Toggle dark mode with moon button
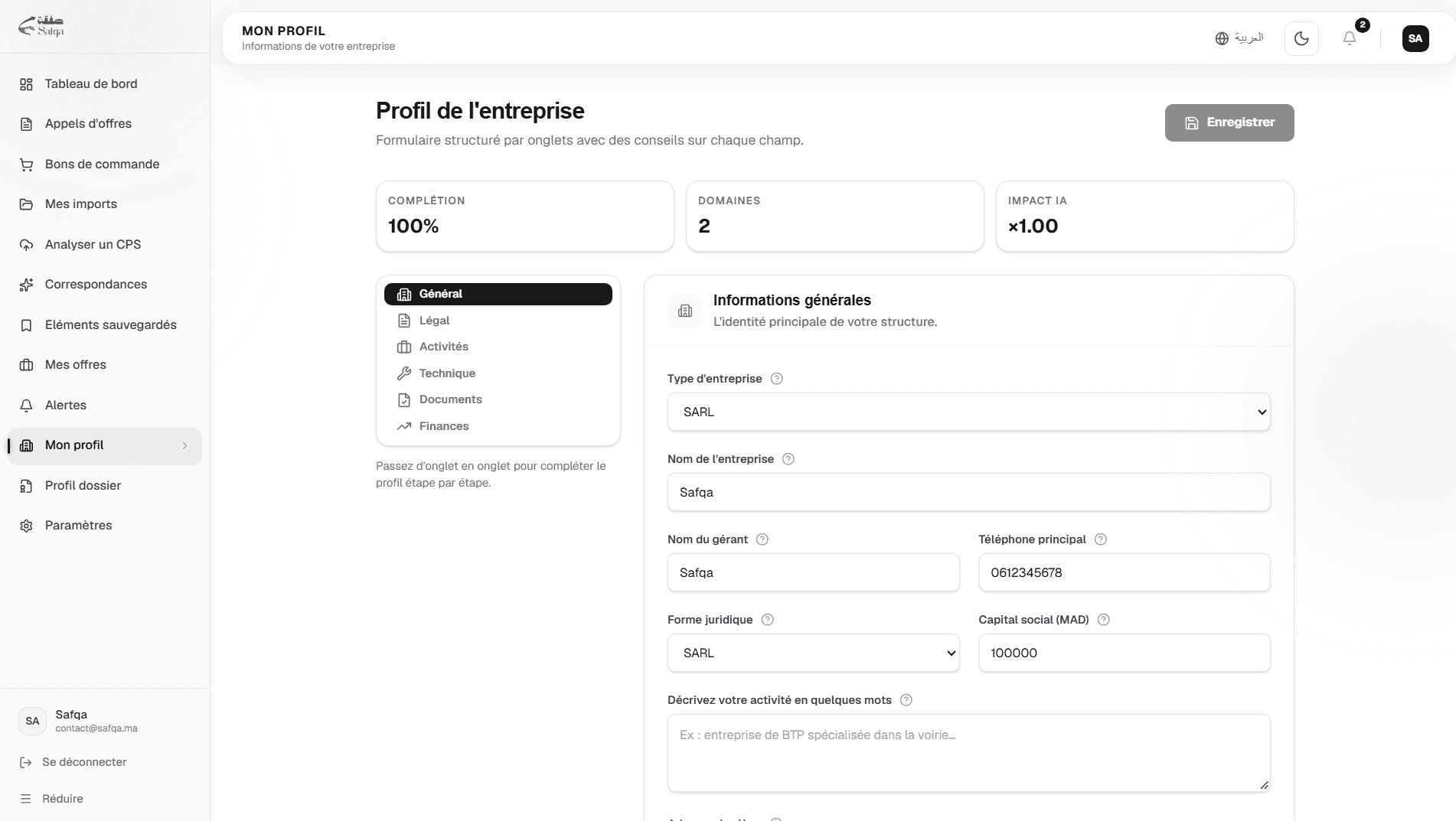The height and width of the screenshot is (821, 1456). tap(1301, 38)
